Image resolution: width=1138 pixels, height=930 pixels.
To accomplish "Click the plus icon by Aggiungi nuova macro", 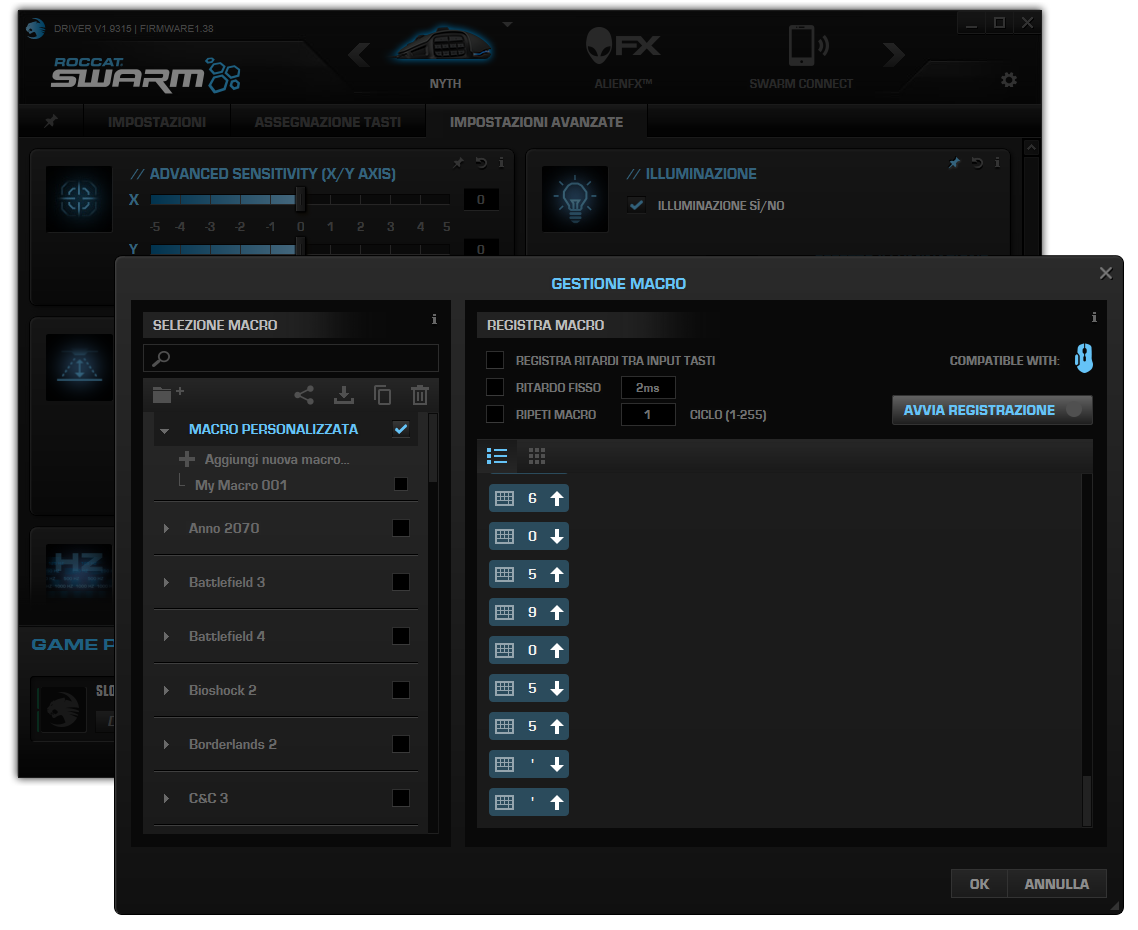I will 187,459.
